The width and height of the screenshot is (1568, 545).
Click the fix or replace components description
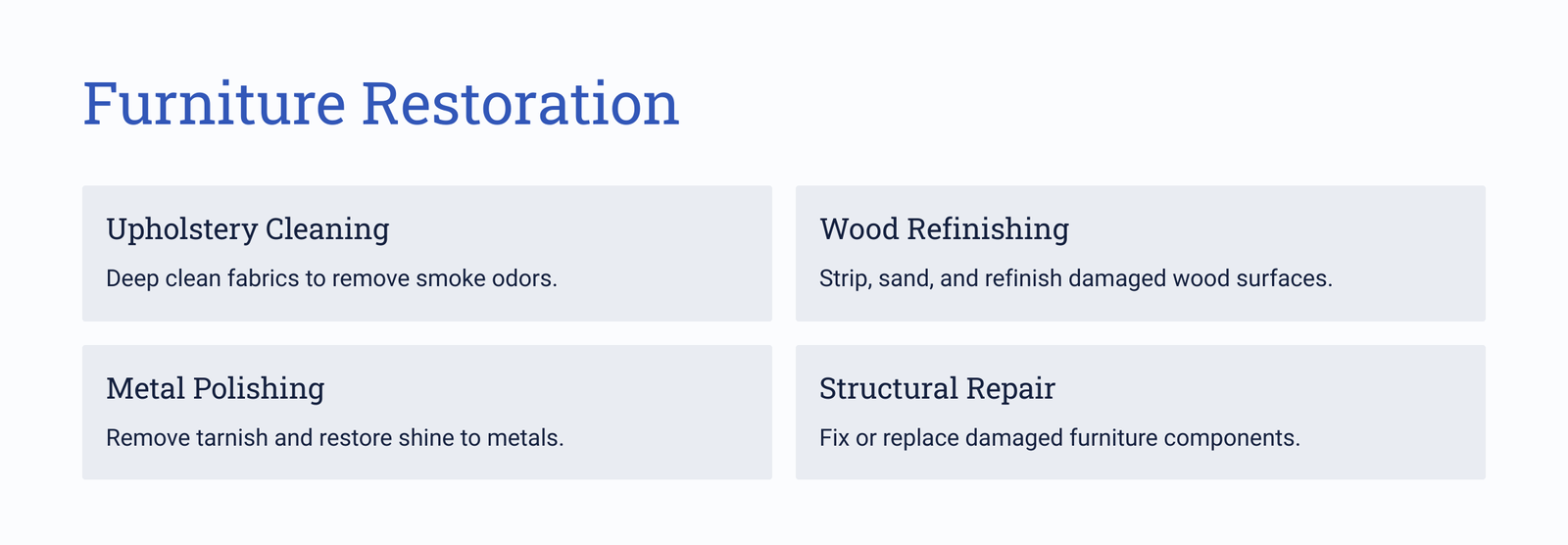[x=1059, y=437]
